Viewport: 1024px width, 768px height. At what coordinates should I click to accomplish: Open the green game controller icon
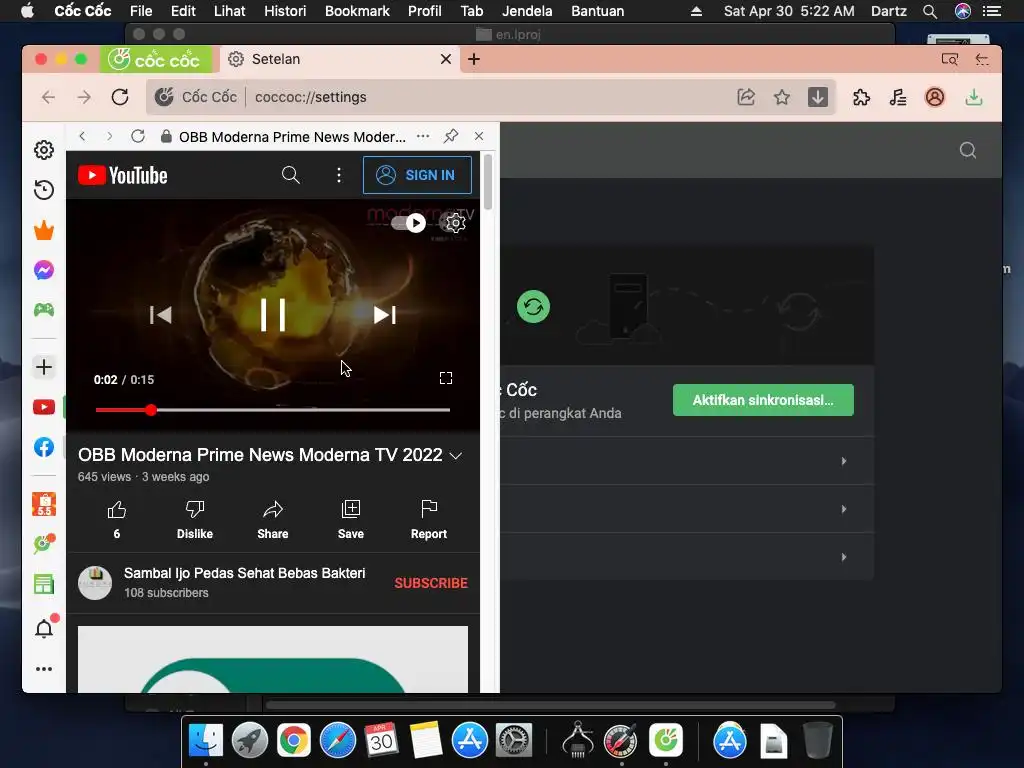click(44, 310)
